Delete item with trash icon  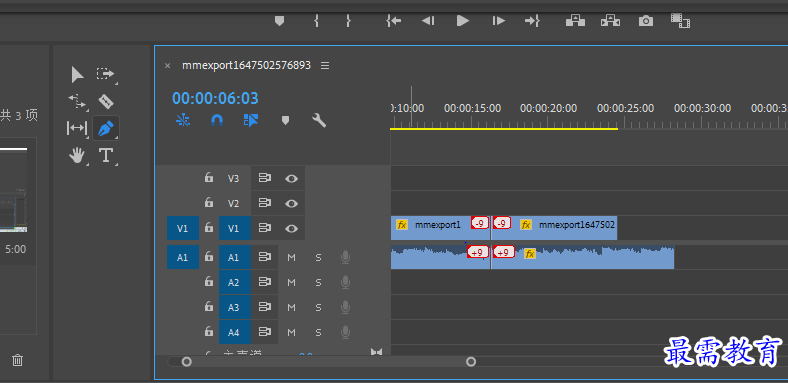(18, 360)
